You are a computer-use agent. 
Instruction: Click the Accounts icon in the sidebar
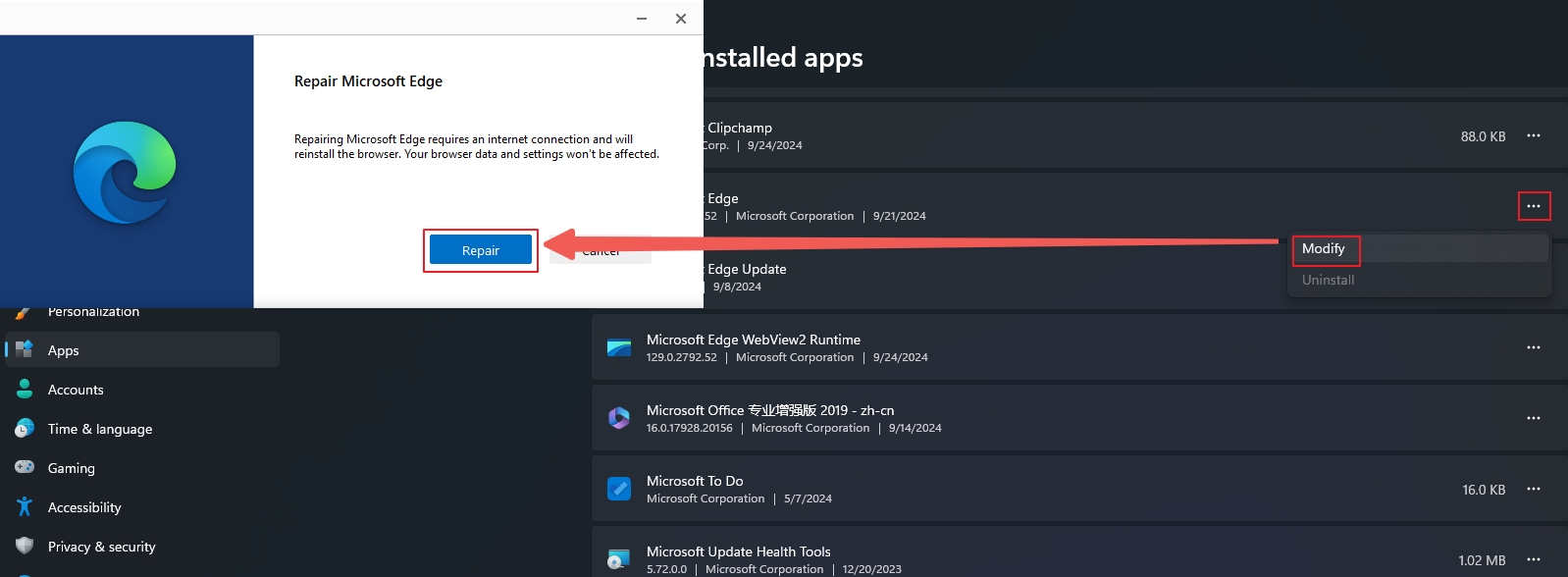[x=25, y=390]
